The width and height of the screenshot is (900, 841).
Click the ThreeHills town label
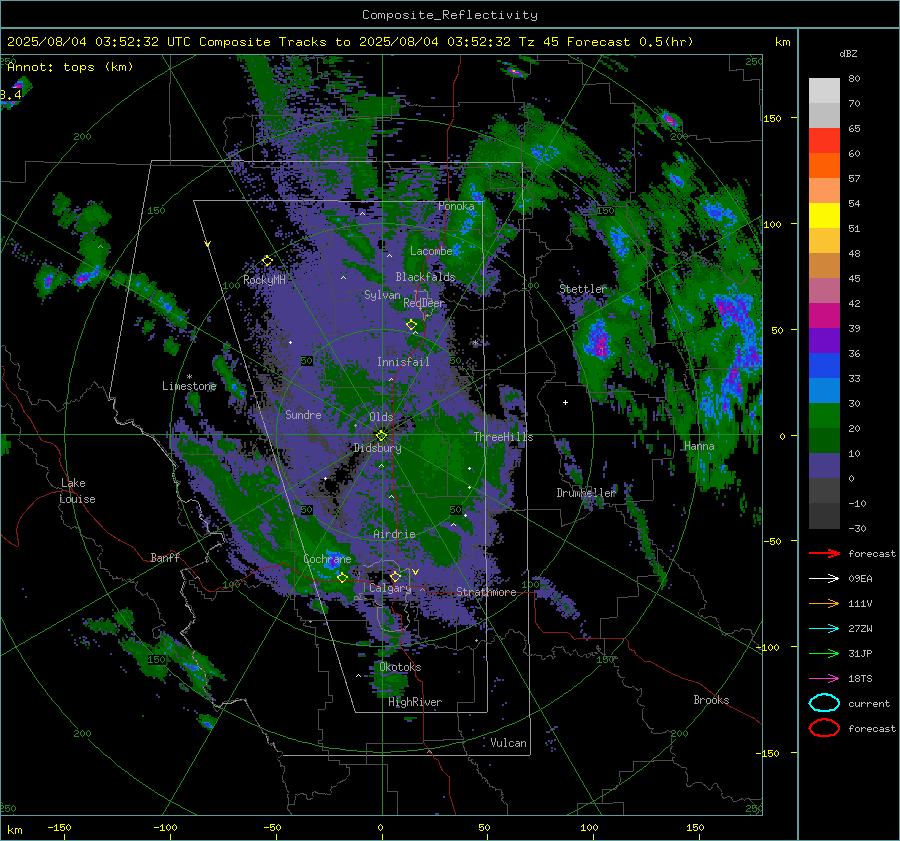(x=503, y=437)
